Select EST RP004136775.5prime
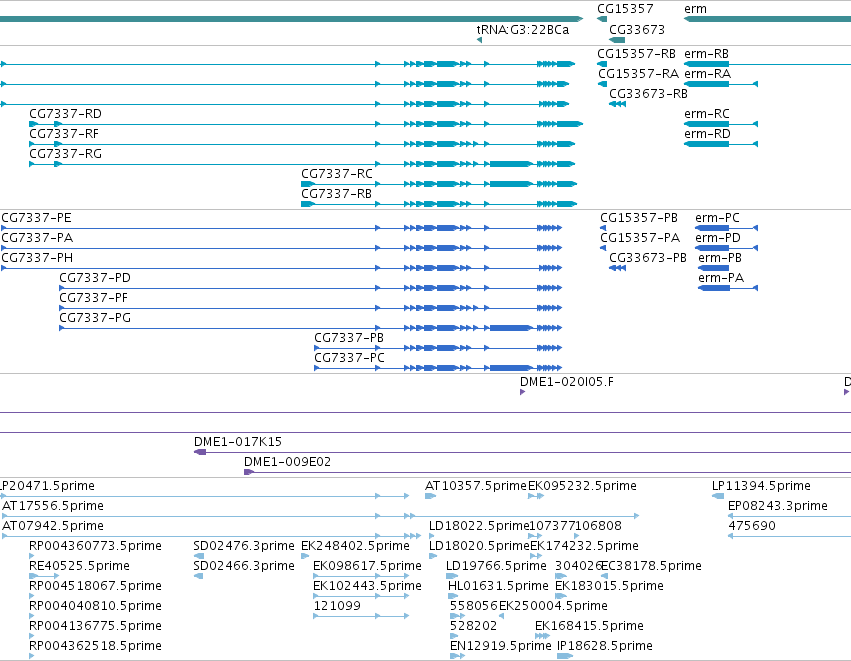This screenshot has height=661, width=851. click(x=95, y=626)
